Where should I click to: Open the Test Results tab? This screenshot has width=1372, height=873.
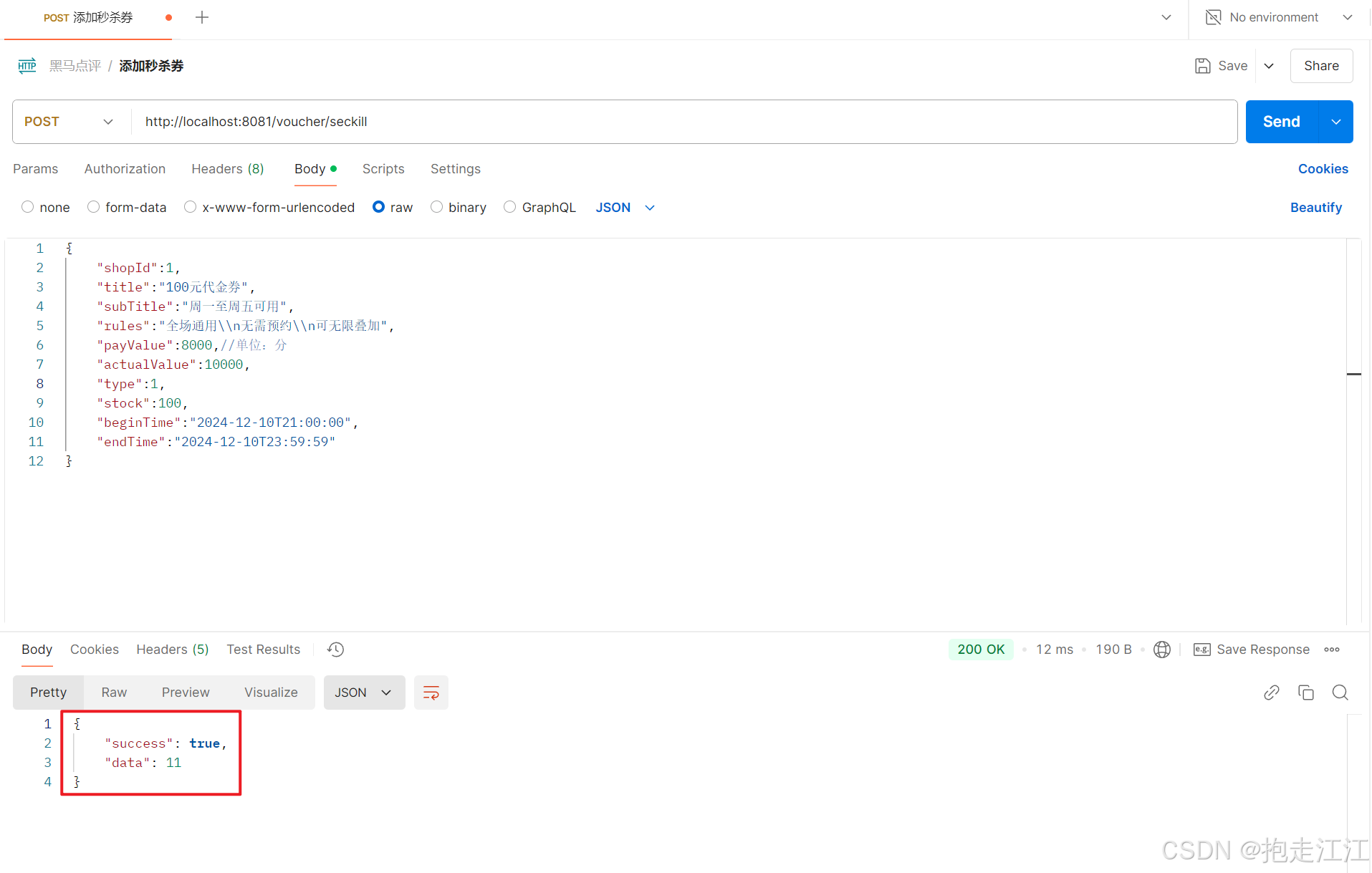(x=264, y=650)
